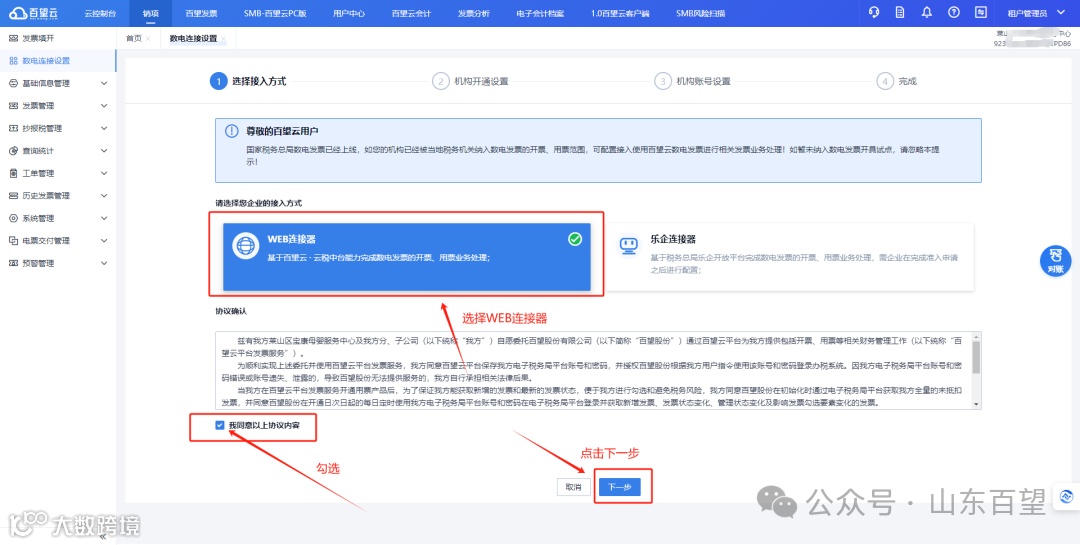Click step 3 机构账号设置

pyautogui.click(x=692, y=81)
